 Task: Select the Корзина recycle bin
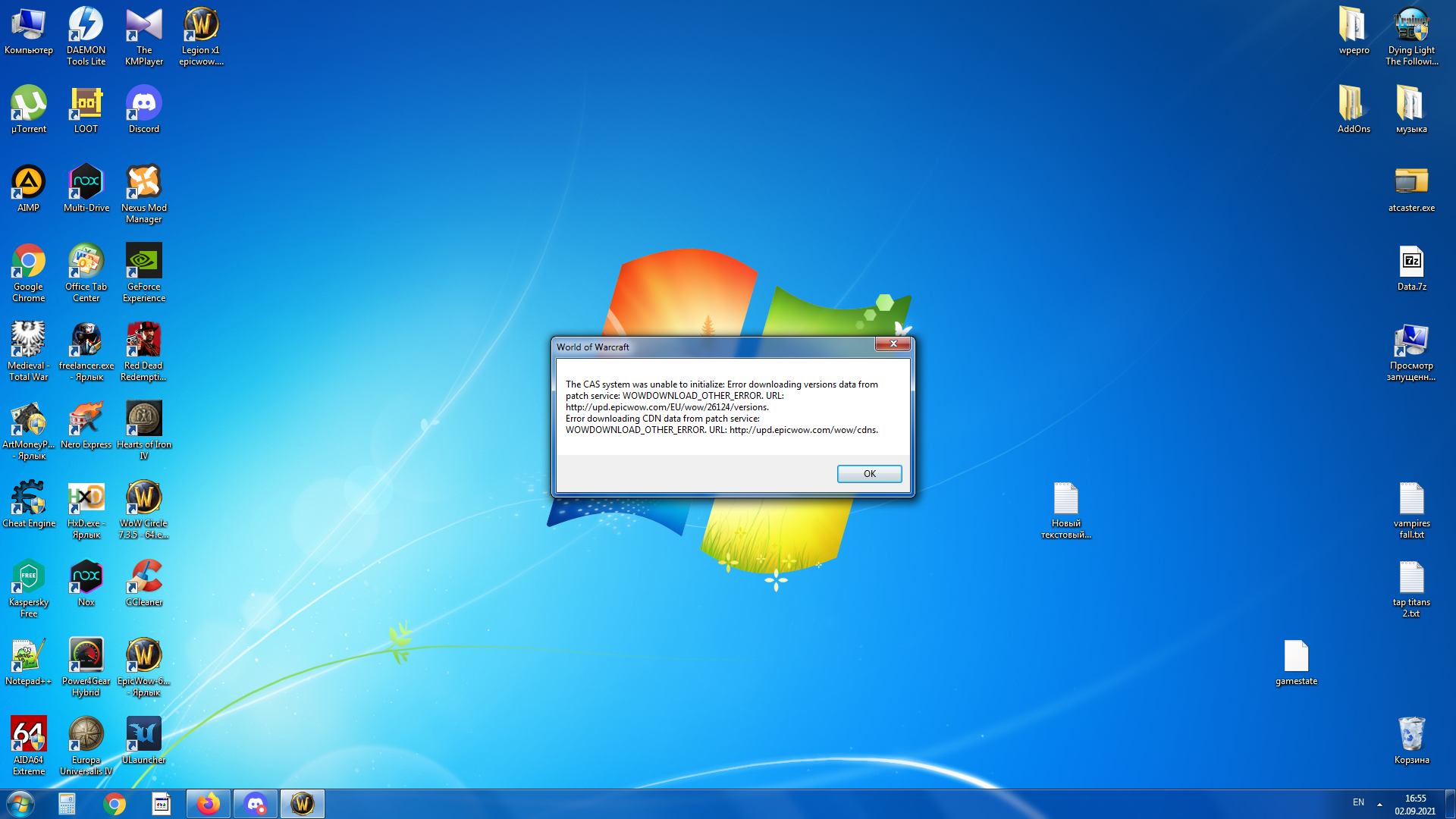pyautogui.click(x=1411, y=741)
